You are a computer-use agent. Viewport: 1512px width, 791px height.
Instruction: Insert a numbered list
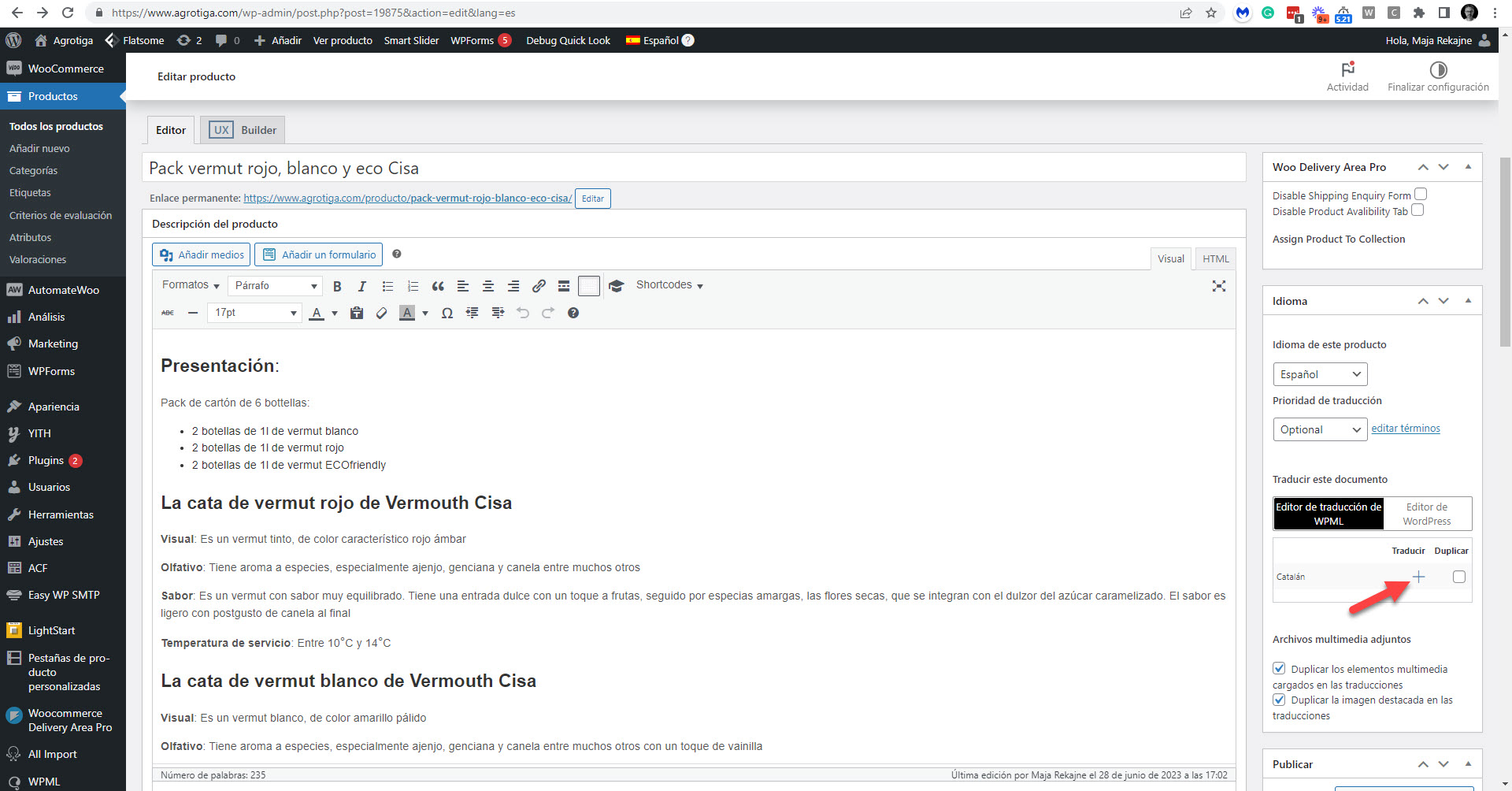[x=413, y=286]
